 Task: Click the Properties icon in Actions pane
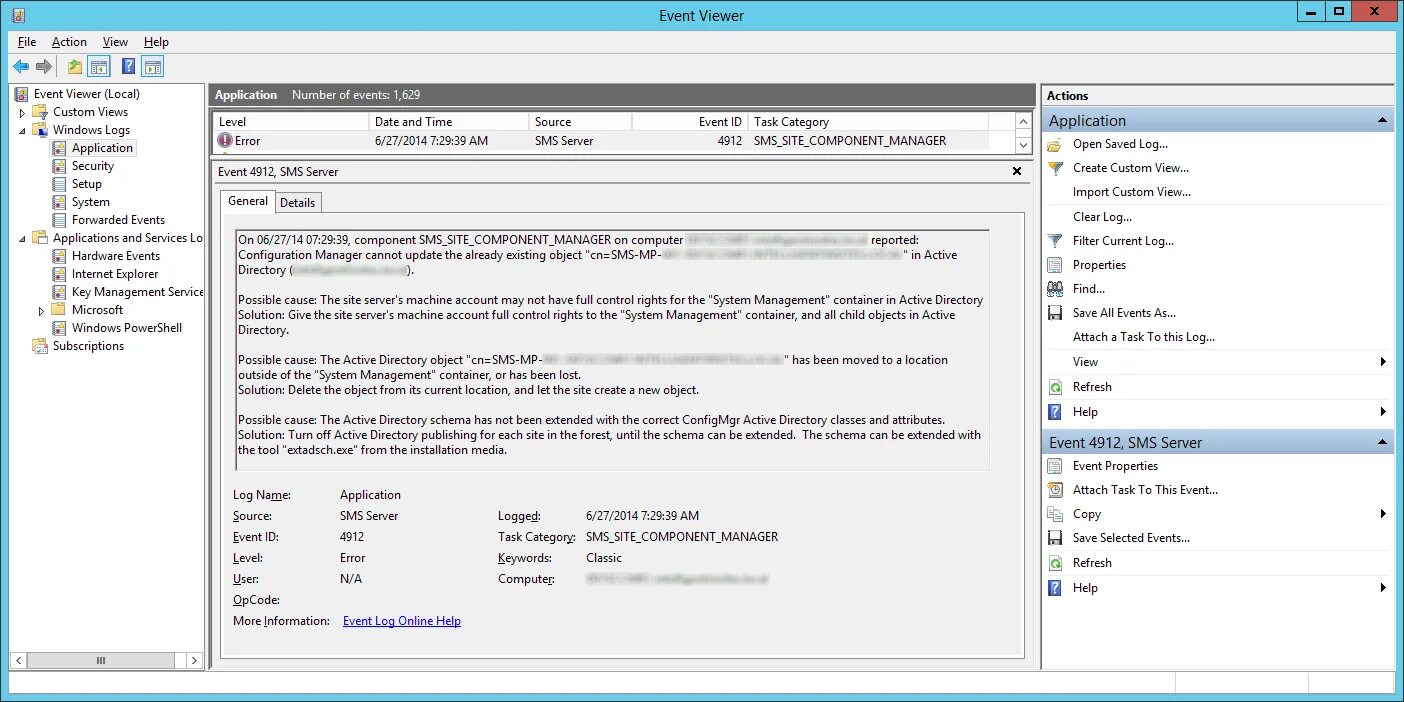(x=1055, y=265)
